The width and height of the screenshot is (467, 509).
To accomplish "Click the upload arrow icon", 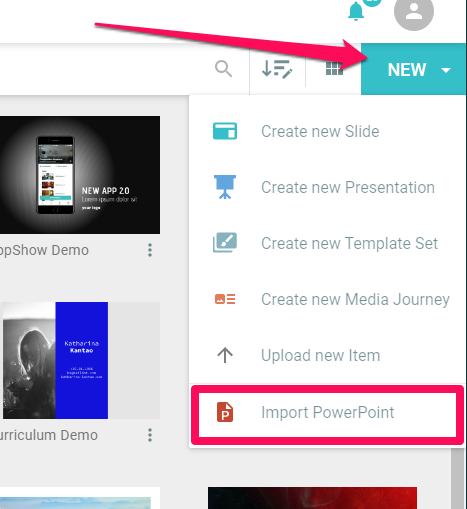I will [x=225, y=355].
